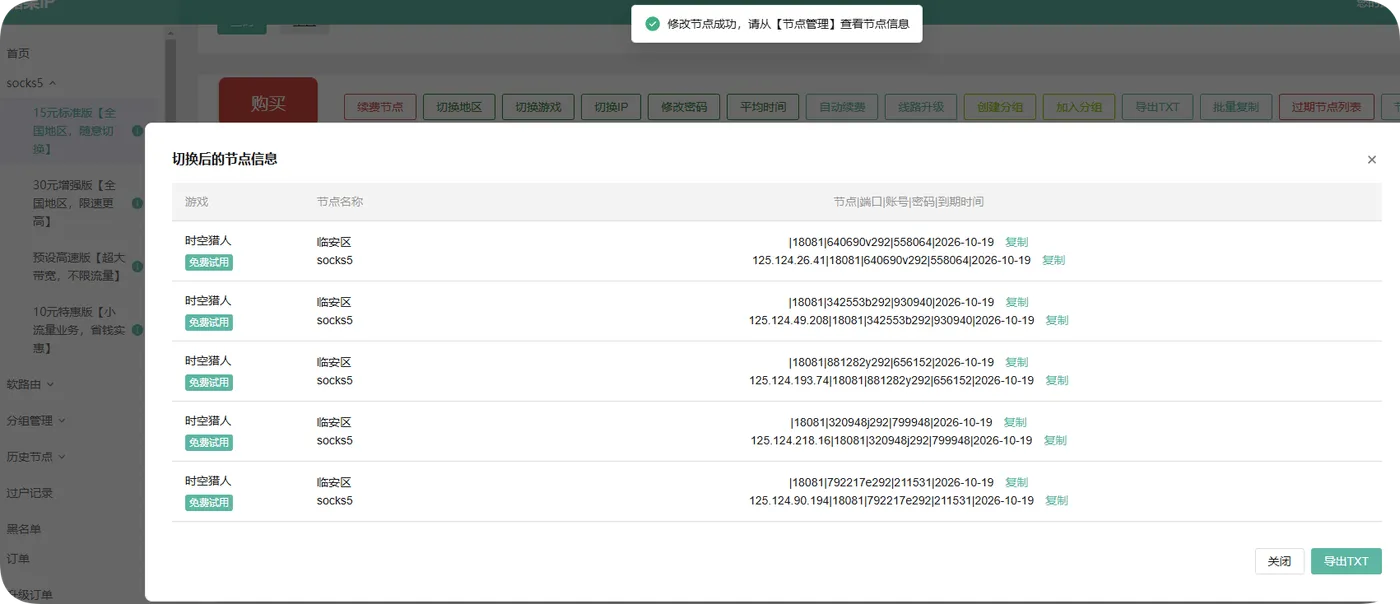The height and width of the screenshot is (604, 1400).
Task: Copy the 640690v292 line without IP address
Action: click(1017, 242)
